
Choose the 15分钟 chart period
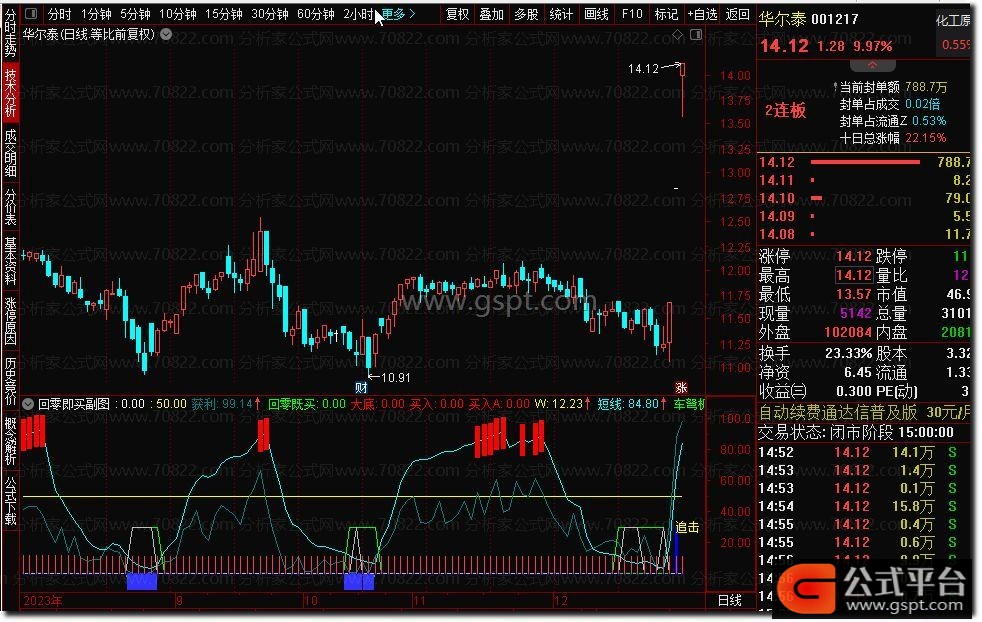[x=224, y=14]
